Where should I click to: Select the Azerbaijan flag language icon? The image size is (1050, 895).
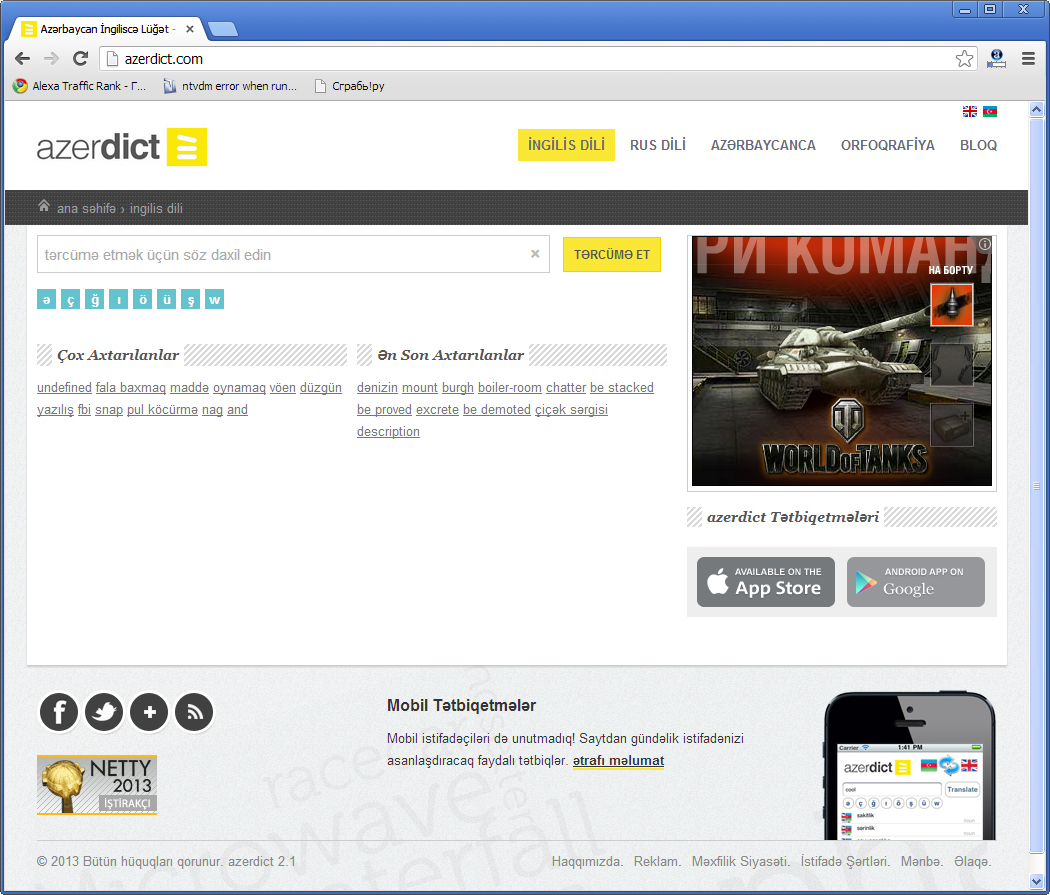pyautogui.click(x=990, y=112)
